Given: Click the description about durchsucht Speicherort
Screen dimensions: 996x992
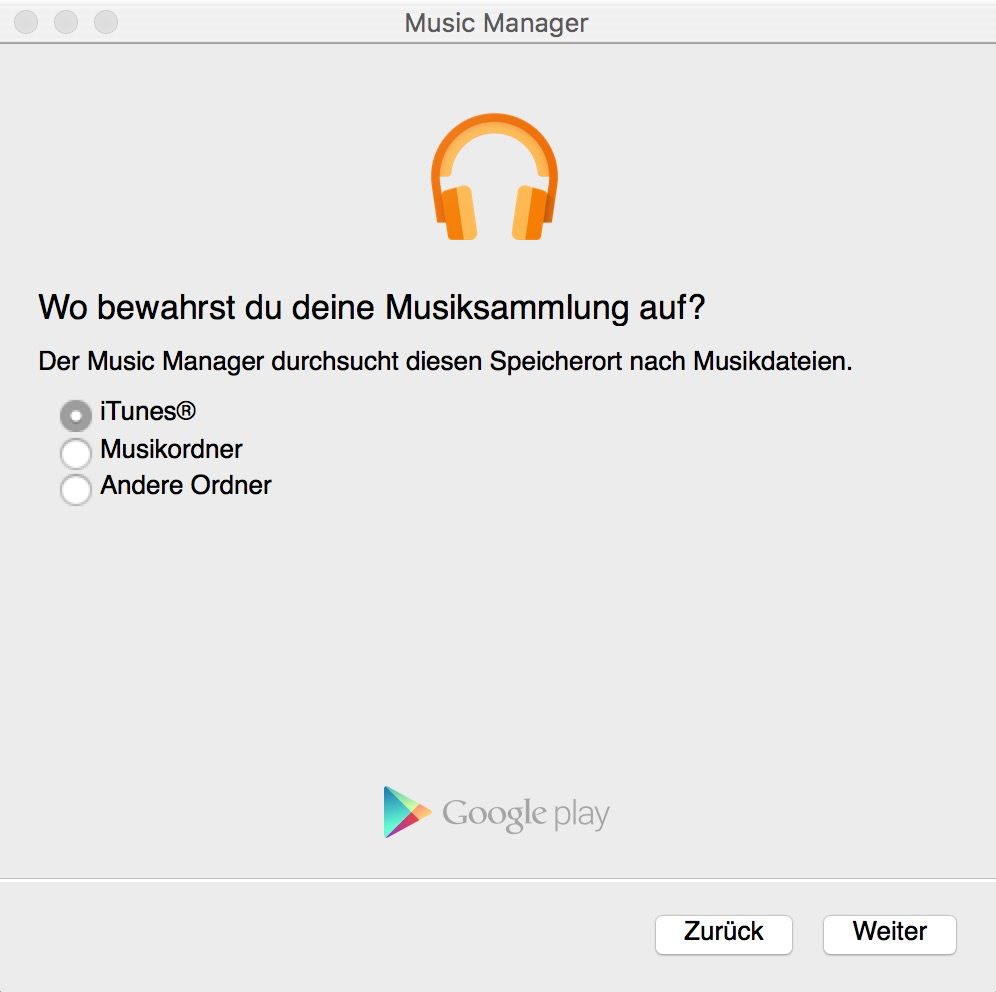Looking at the screenshot, I should [444, 361].
